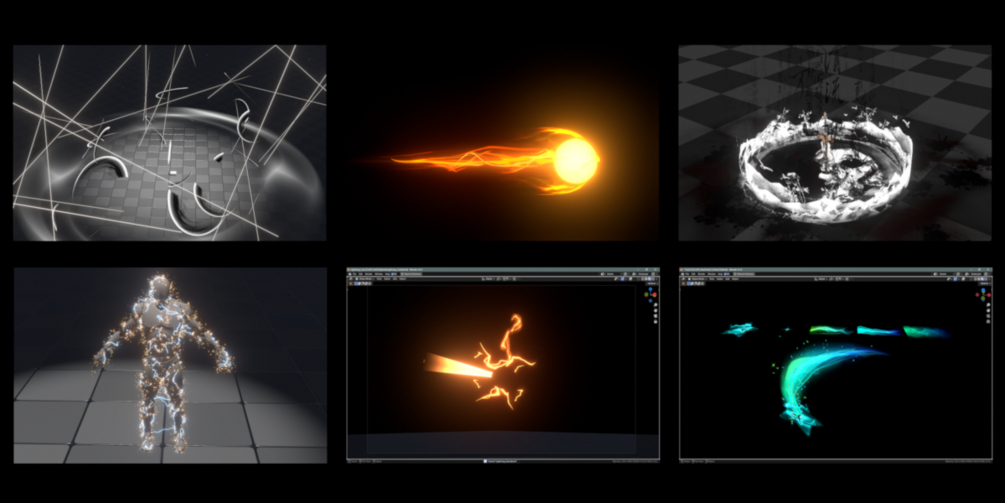
Task: Toggle camera view icon in orange lightning window
Action: click(656, 316)
